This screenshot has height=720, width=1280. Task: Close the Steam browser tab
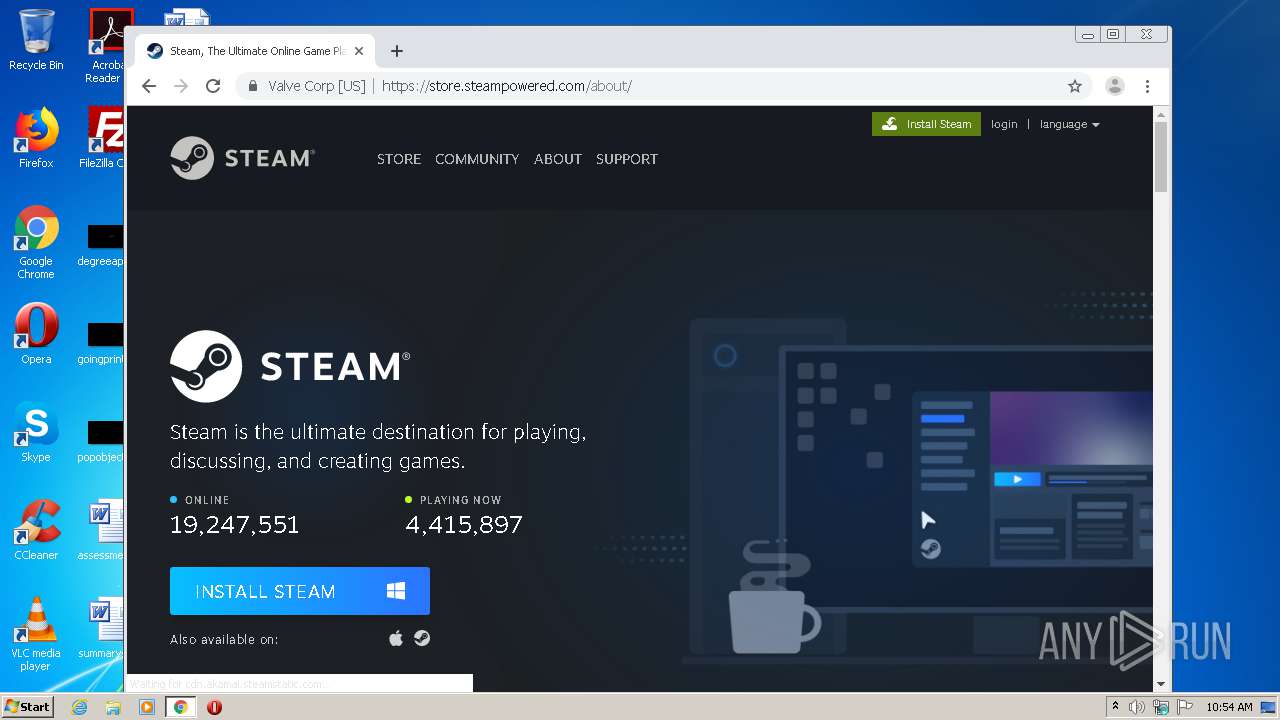[x=359, y=51]
